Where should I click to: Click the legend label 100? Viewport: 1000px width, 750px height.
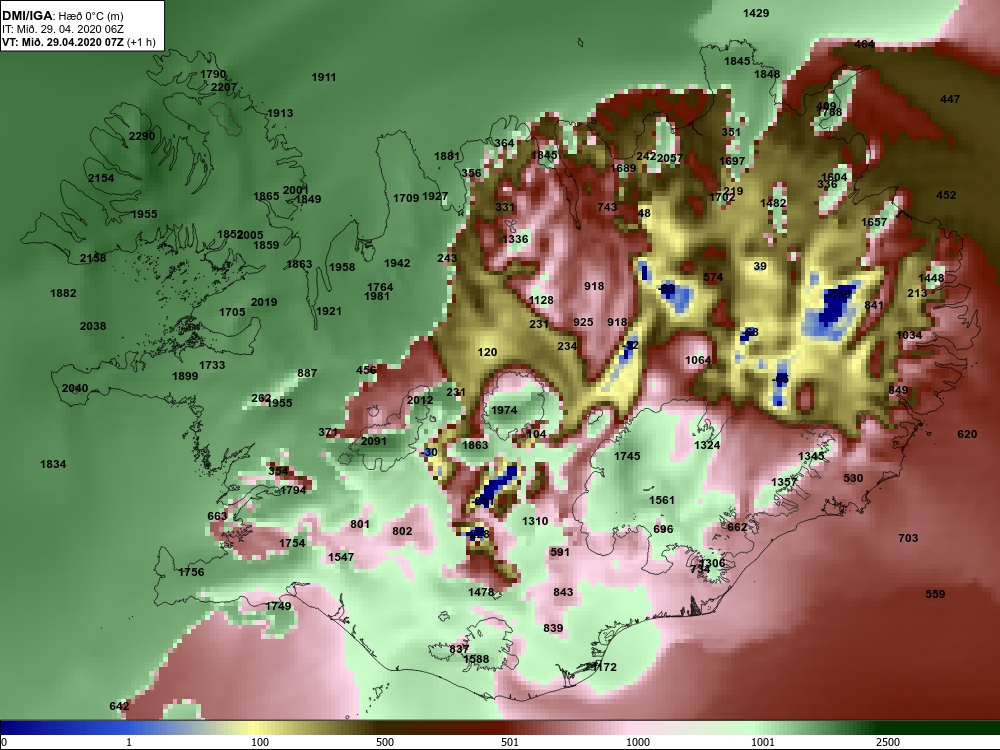coord(260,742)
